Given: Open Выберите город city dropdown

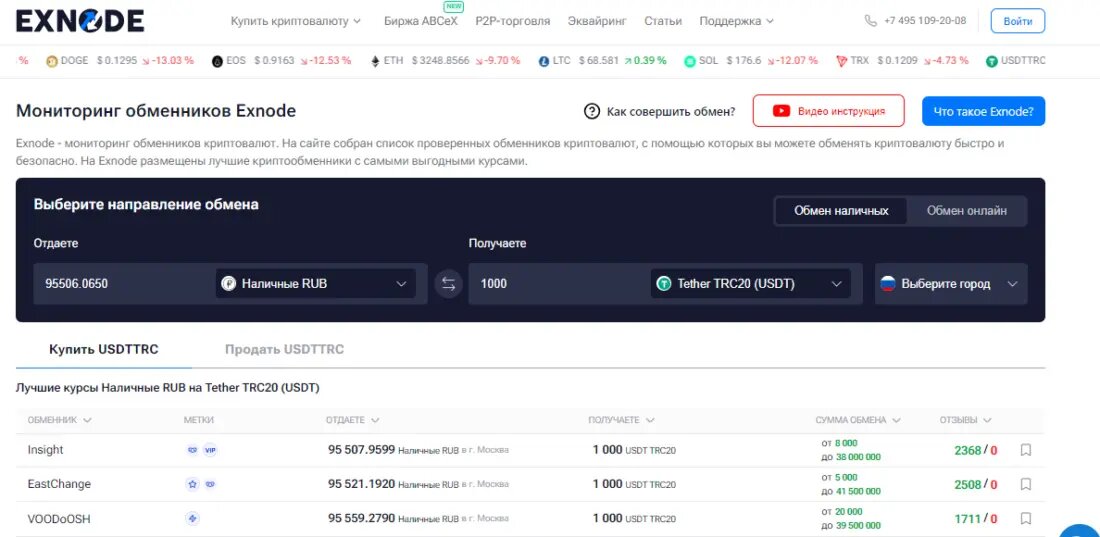Looking at the screenshot, I should [951, 284].
